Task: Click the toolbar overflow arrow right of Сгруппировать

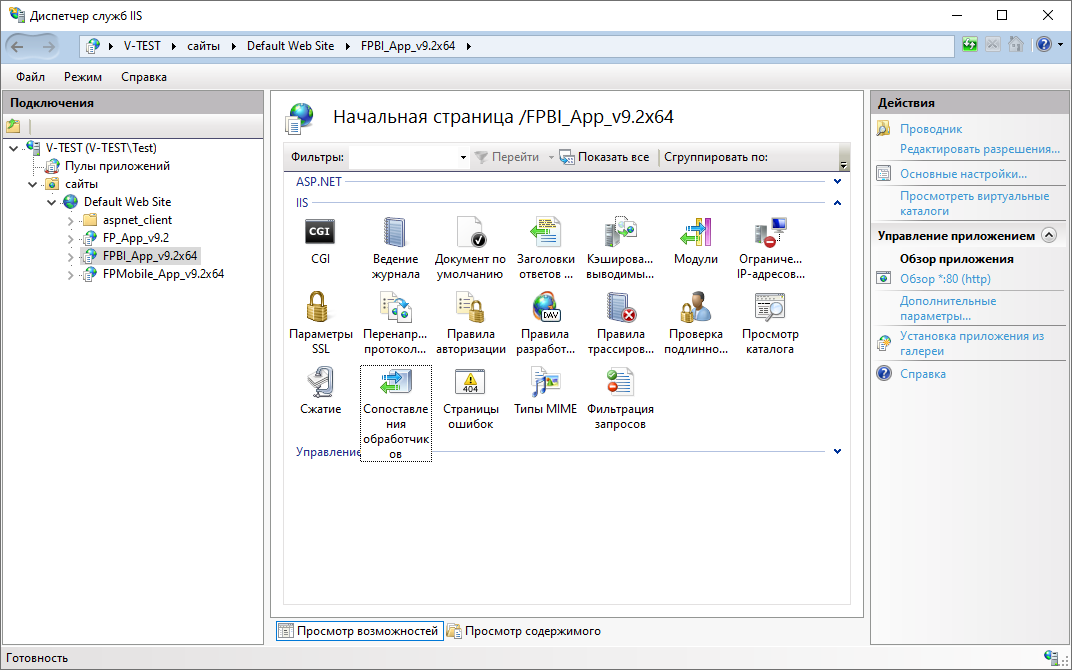Action: click(844, 165)
